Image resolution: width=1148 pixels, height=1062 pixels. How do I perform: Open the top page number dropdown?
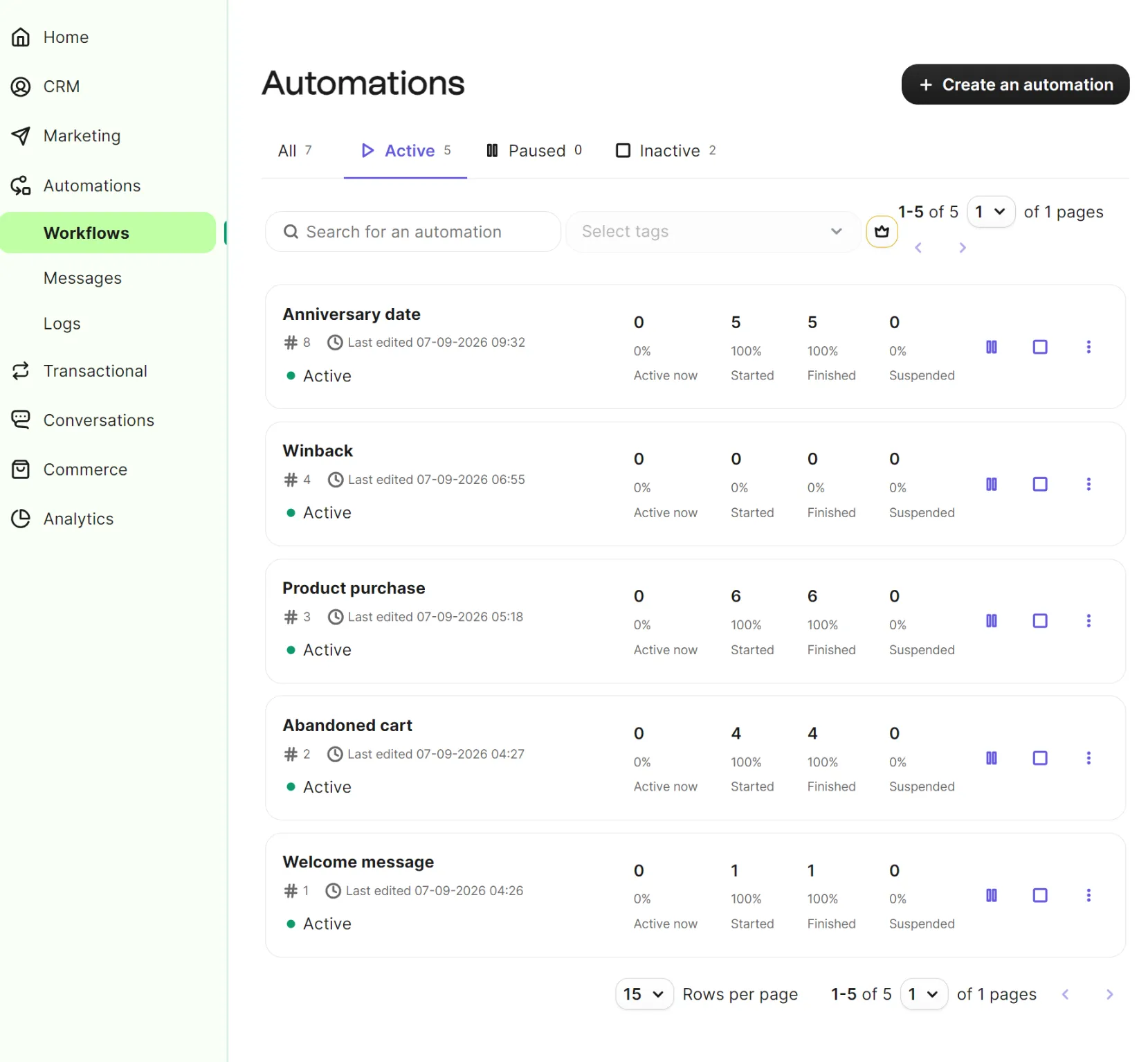click(990, 212)
